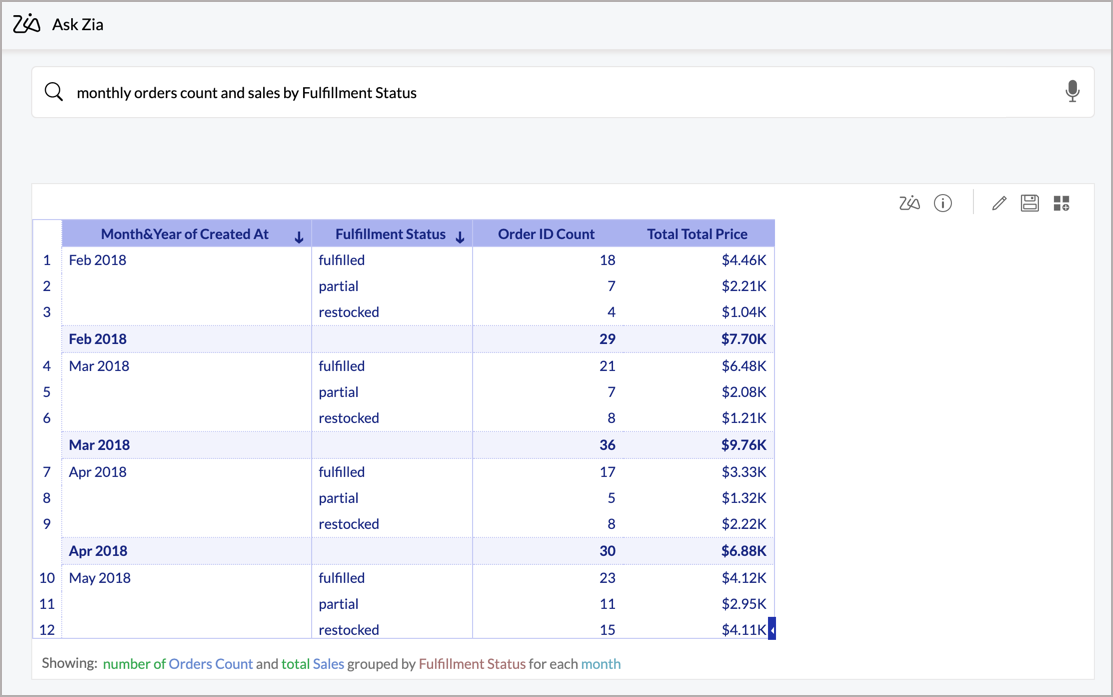Click the Orders Count link in summary
1113x697 pixels.
(210, 663)
